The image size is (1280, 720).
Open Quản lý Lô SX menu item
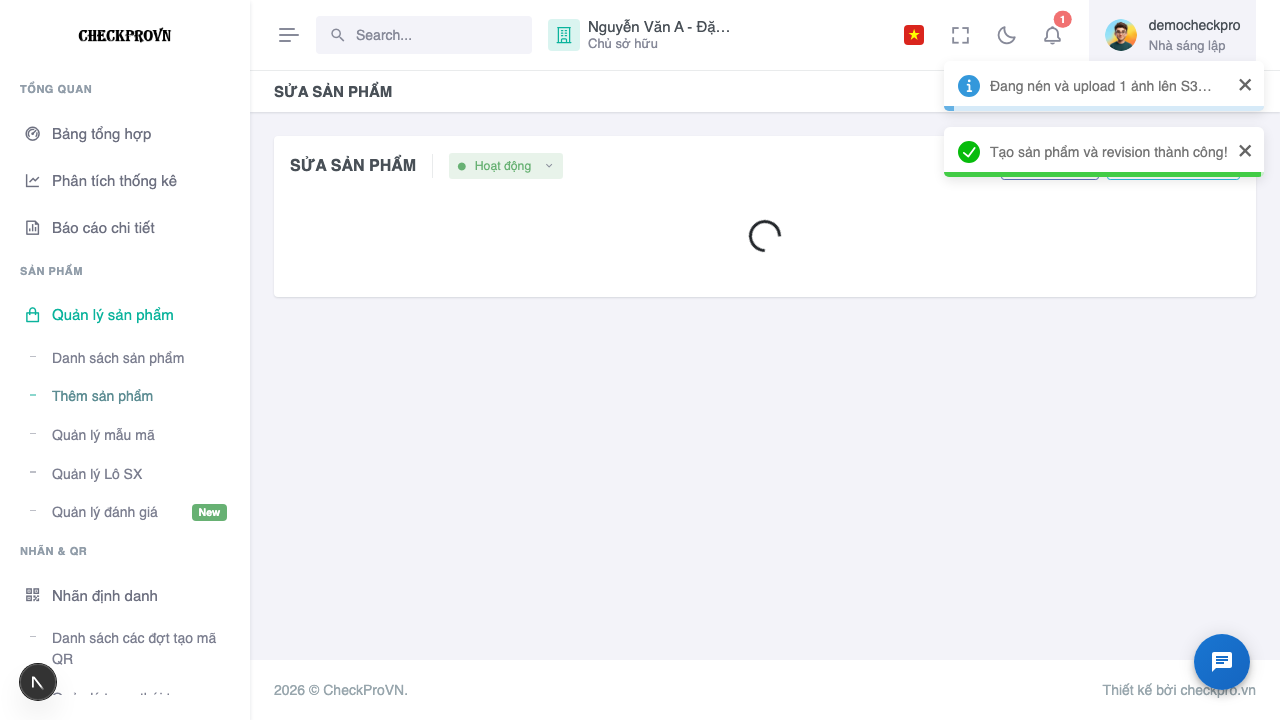(97, 474)
